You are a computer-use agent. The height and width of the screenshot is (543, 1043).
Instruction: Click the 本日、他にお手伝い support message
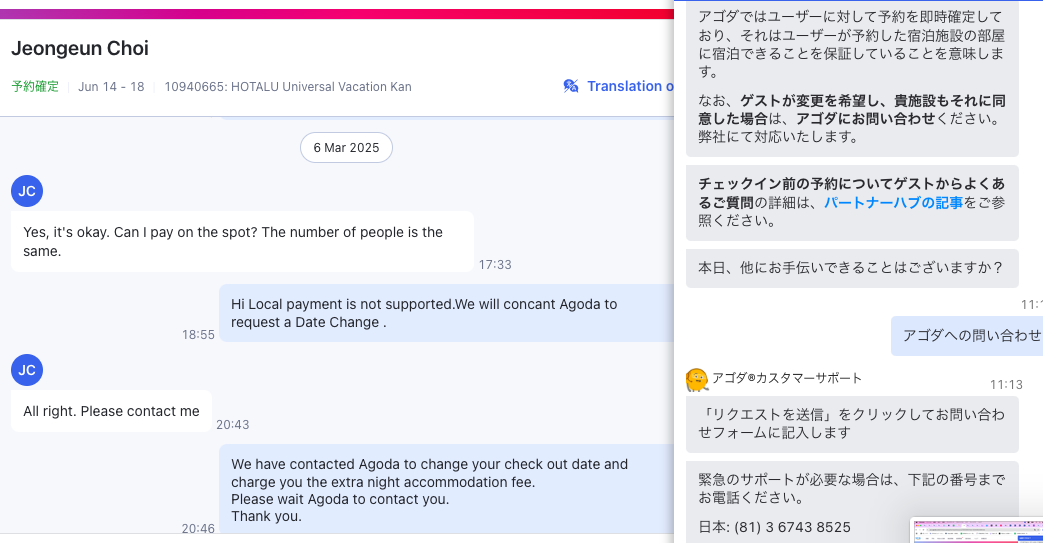coord(851,268)
